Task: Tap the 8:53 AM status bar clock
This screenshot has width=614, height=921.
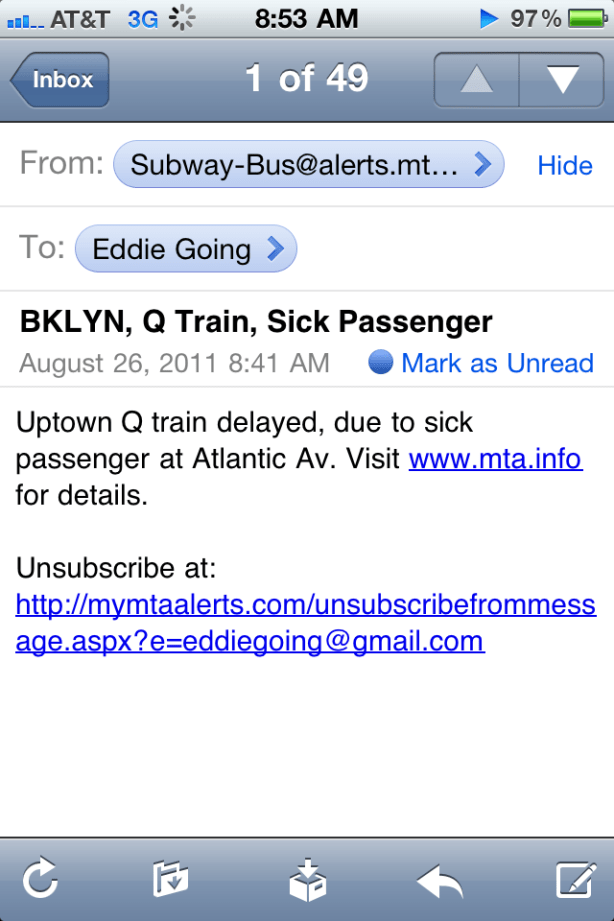Action: [x=306, y=18]
